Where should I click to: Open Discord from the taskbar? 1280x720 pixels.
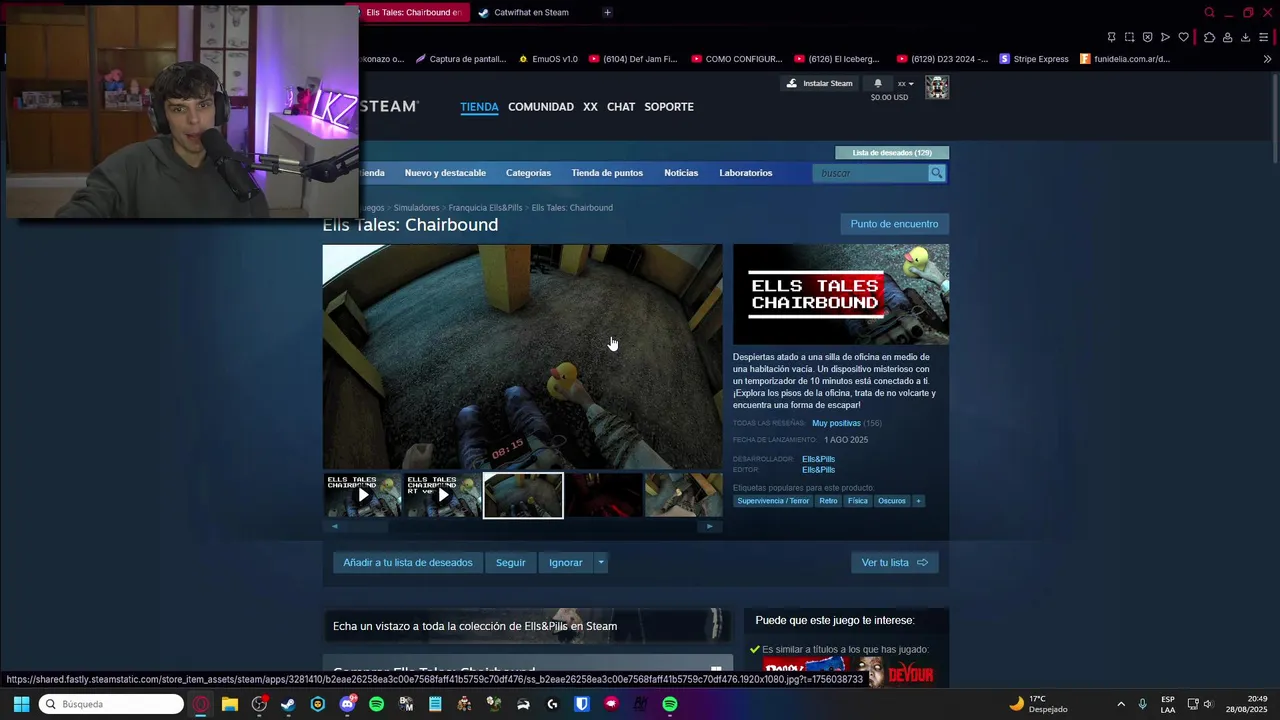[347, 704]
